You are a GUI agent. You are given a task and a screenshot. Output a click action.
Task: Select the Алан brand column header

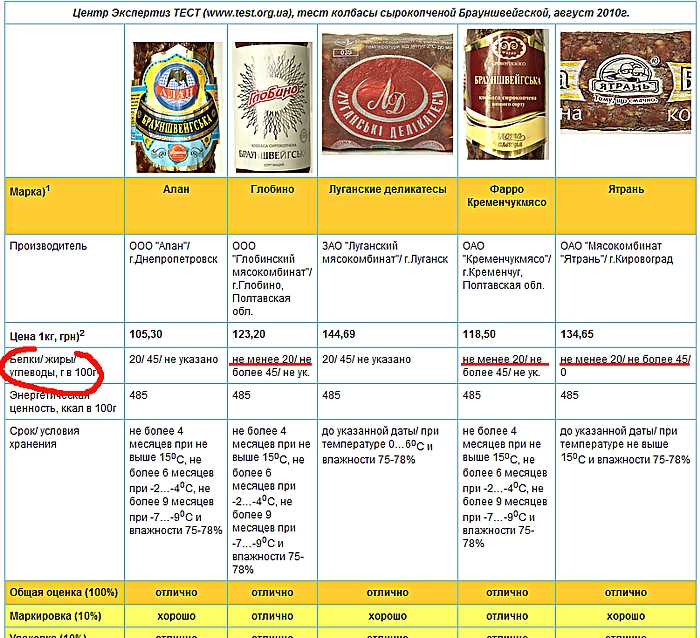176,188
